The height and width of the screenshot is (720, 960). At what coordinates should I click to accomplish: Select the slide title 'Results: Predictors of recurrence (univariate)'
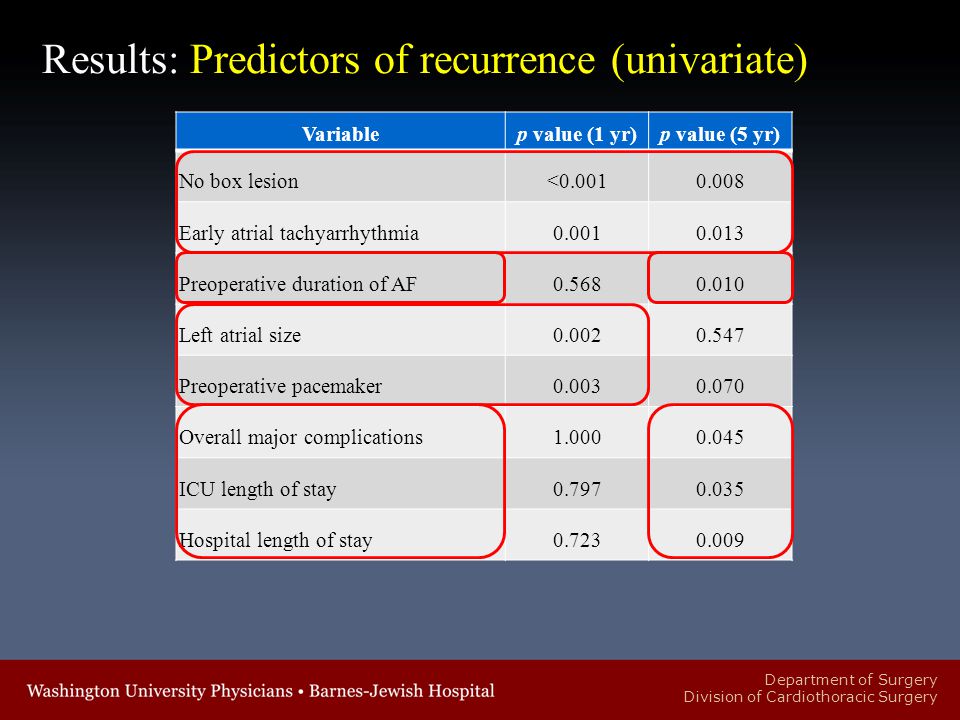click(424, 60)
